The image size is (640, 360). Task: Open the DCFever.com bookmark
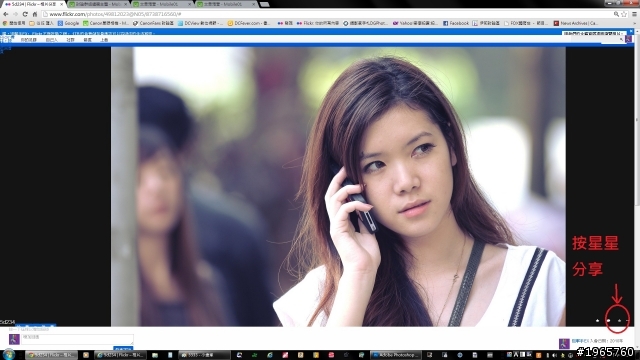tap(249, 23)
